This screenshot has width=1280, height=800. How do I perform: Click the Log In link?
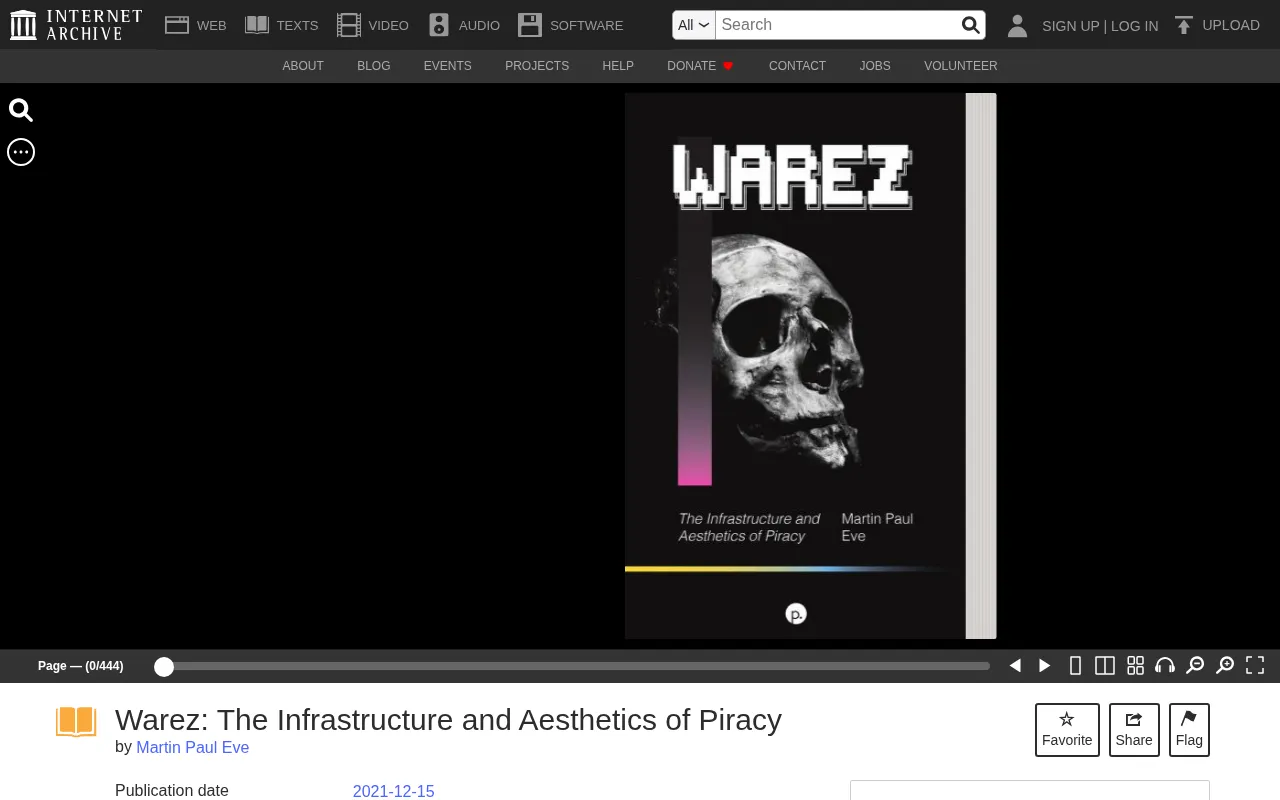[x=1134, y=26]
